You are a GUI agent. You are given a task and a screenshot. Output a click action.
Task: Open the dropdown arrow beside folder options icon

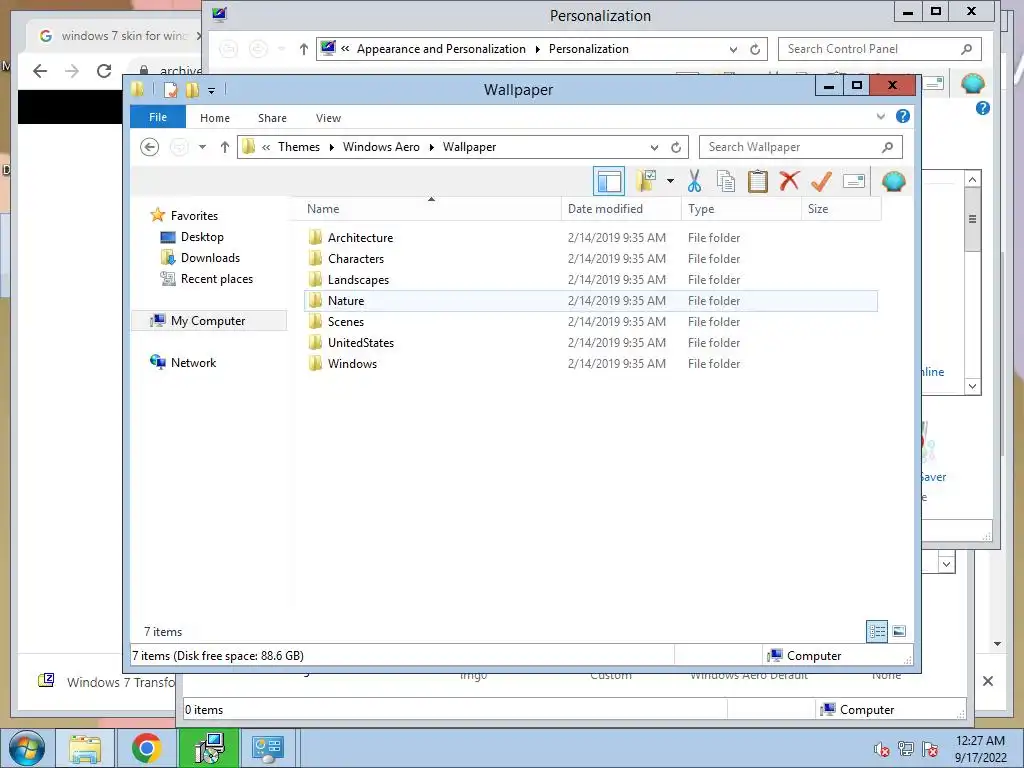coord(670,181)
